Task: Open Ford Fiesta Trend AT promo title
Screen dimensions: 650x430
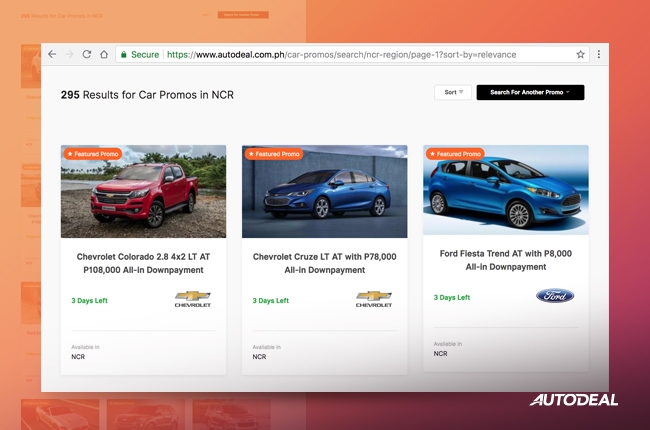Action: 506,260
